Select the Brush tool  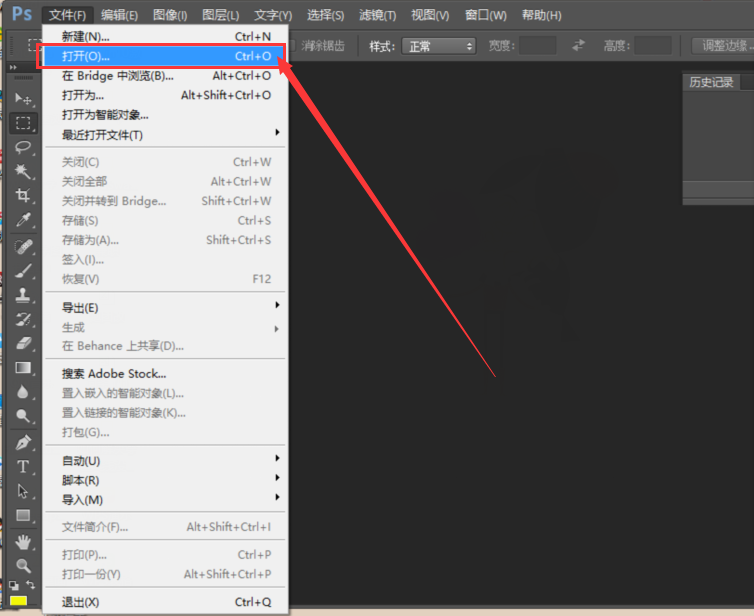click(23, 271)
